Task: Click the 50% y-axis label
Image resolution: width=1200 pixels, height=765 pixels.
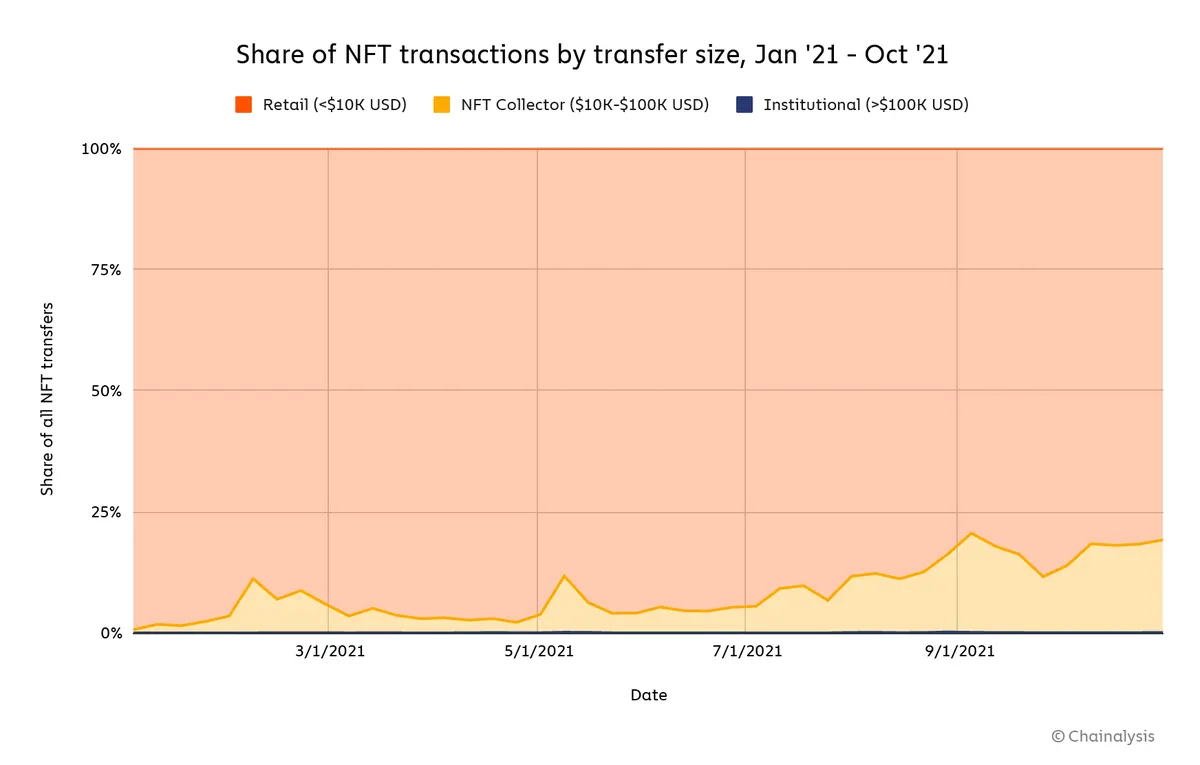Action: 105,391
